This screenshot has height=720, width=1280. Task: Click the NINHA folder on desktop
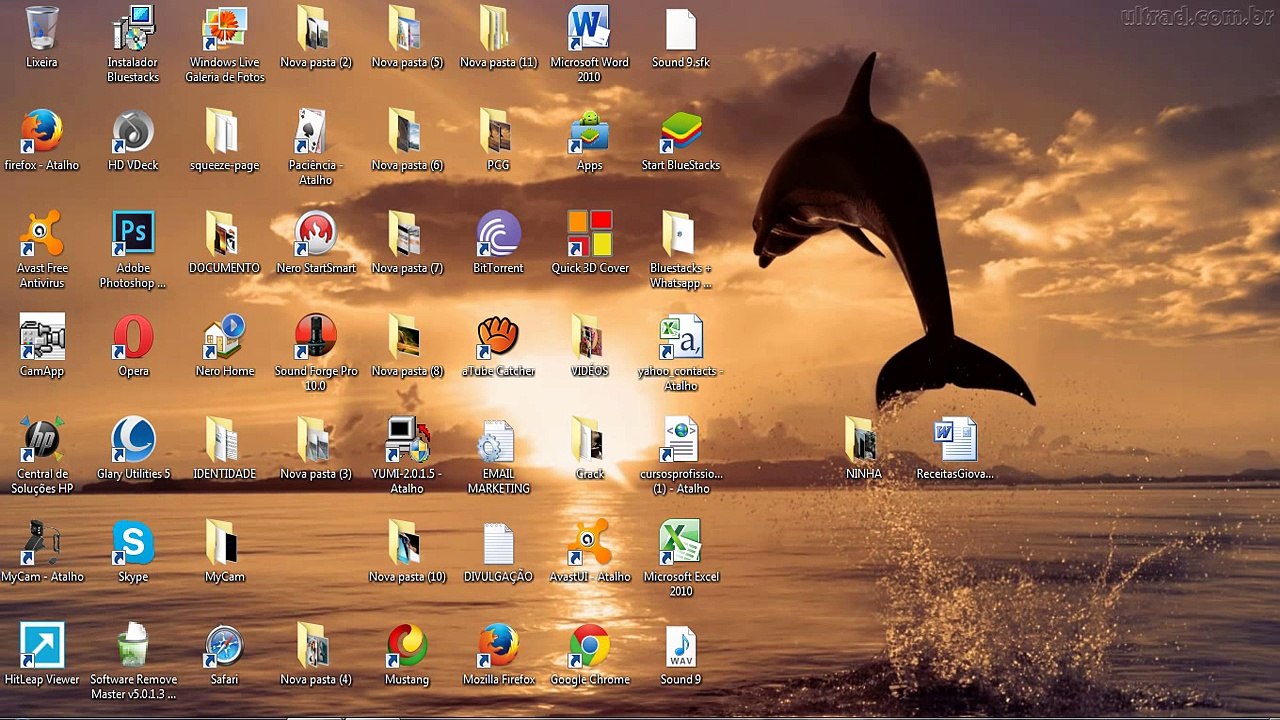[863, 440]
